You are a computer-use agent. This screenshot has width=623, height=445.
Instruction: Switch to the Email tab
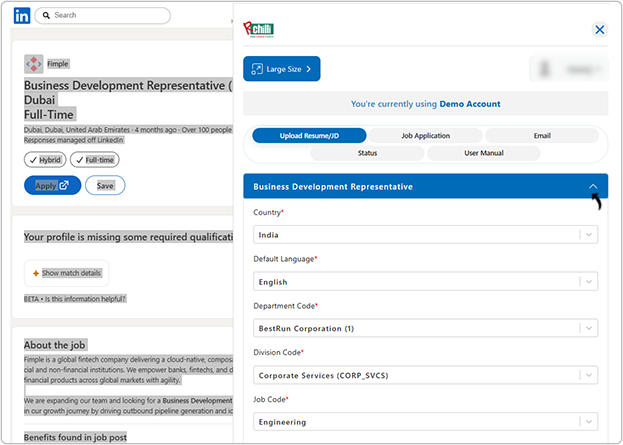point(541,136)
